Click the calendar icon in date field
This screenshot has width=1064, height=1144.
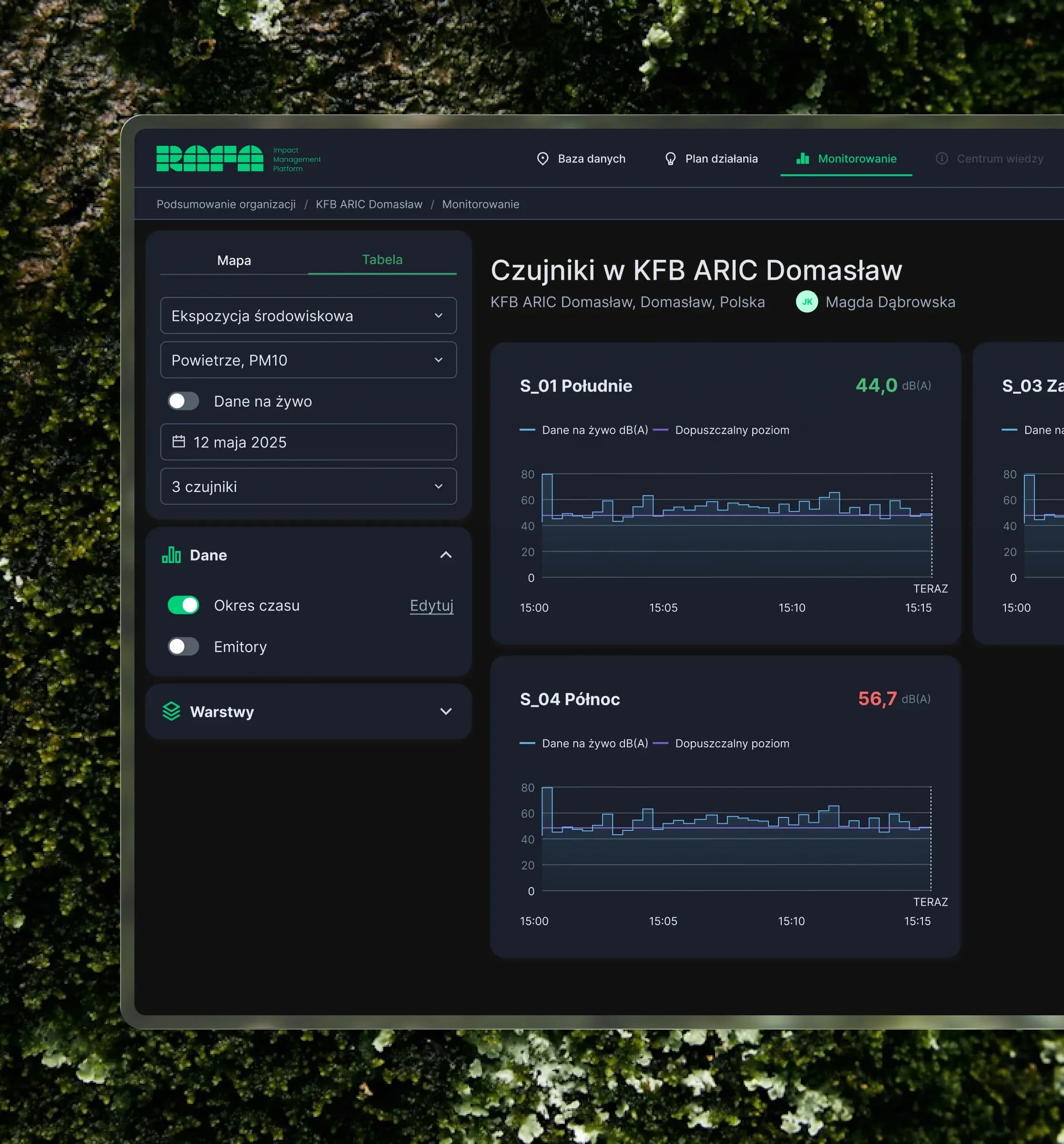click(x=178, y=441)
